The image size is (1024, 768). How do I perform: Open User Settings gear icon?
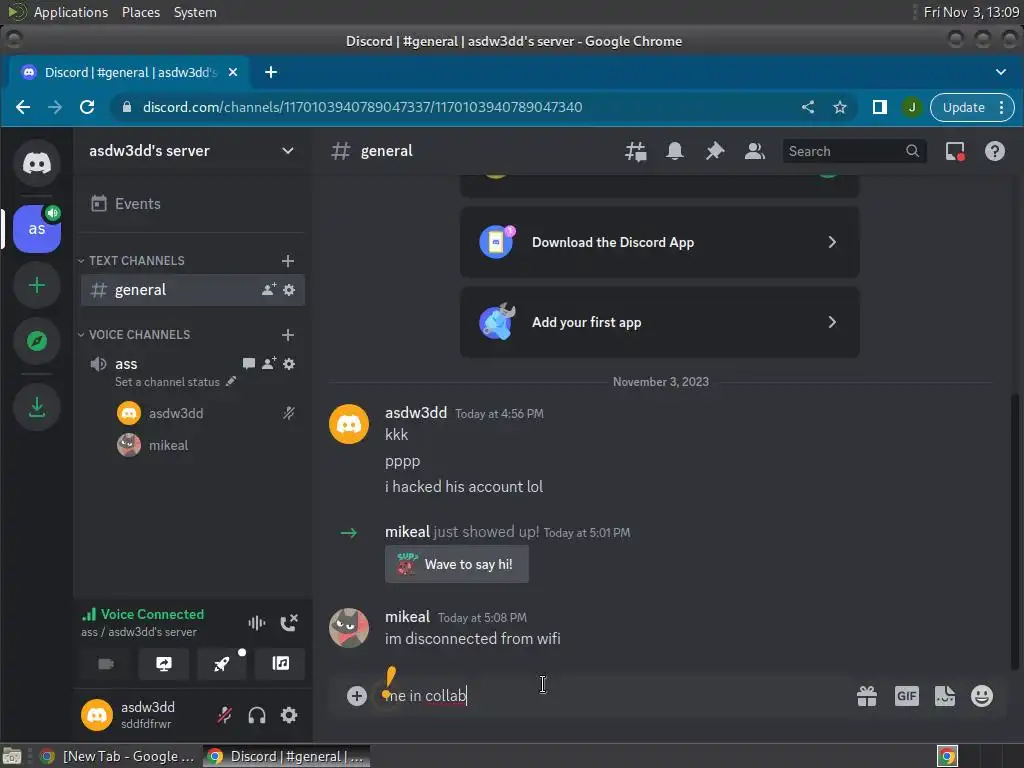tap(289, 715)
